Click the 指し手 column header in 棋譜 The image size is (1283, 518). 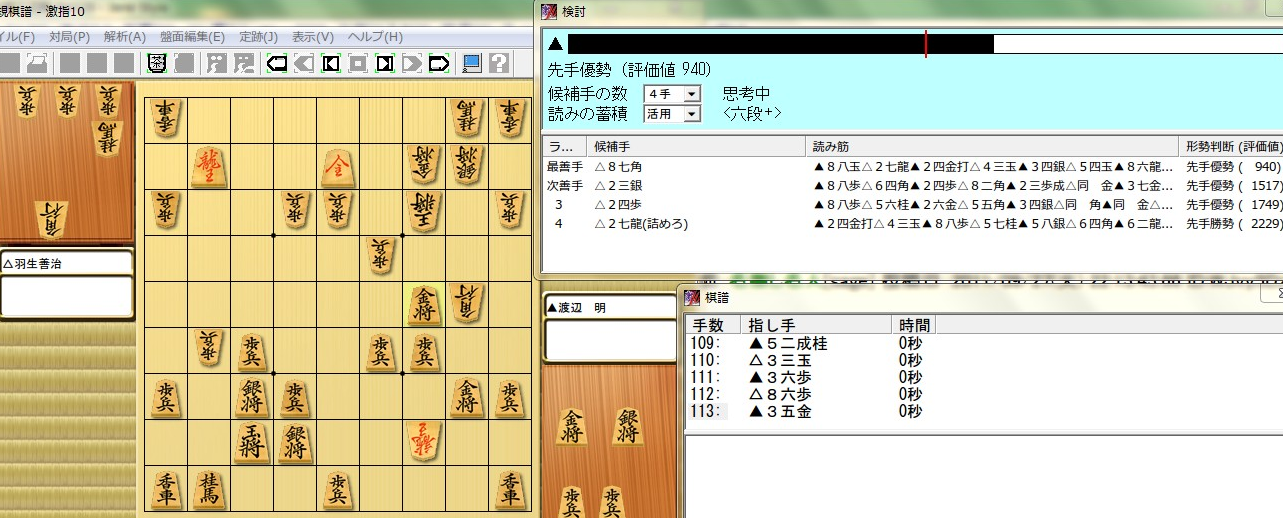(816, 325)
